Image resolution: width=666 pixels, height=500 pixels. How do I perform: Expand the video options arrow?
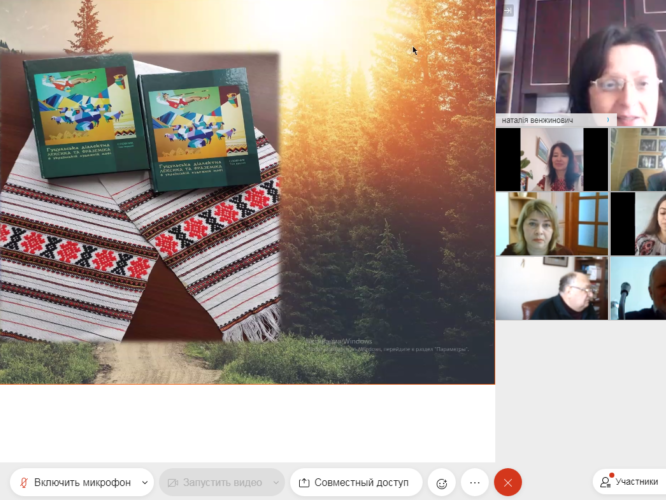[x=275, y=482]
